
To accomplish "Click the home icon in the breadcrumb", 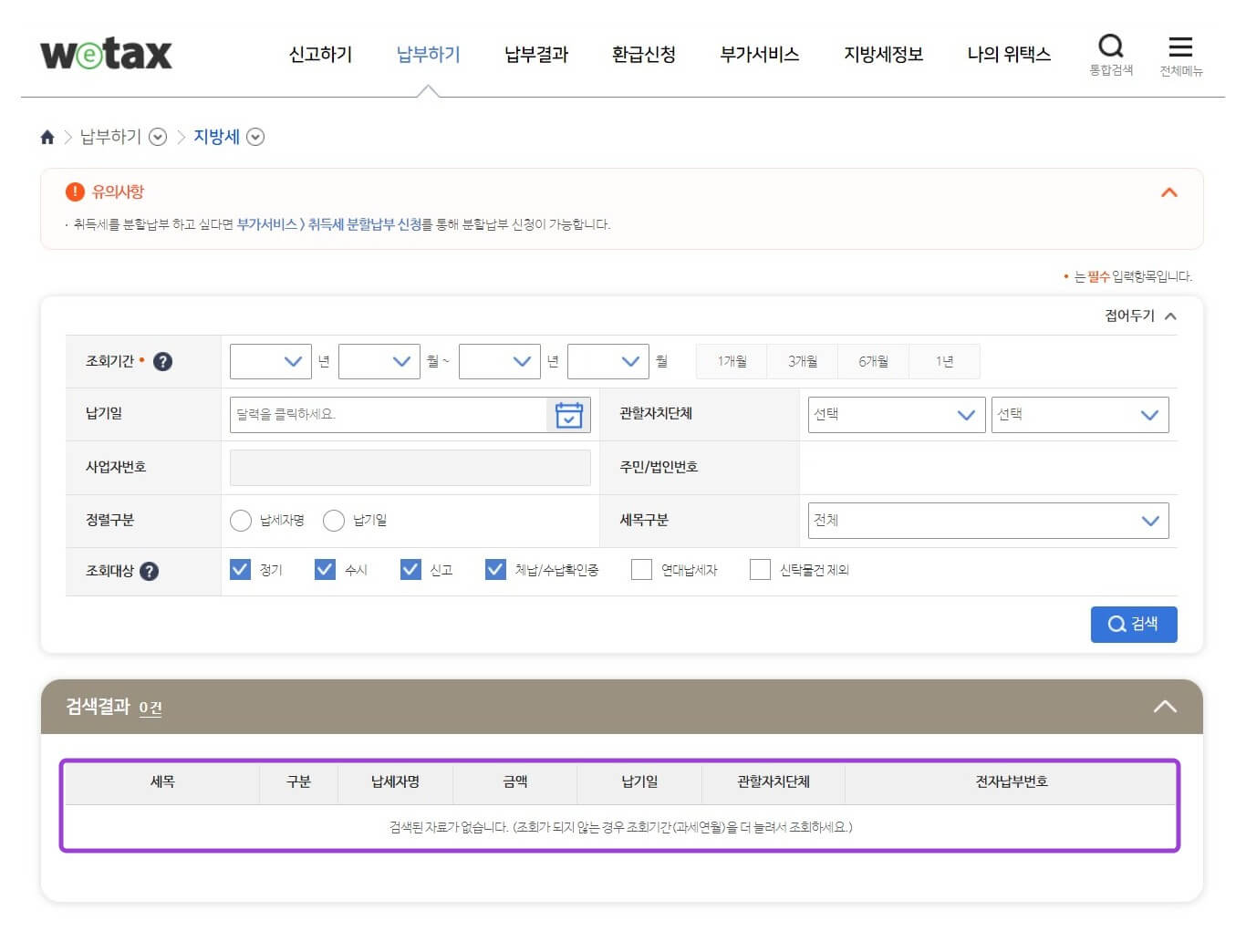I will pyautogui.click(x=47, y=136).
